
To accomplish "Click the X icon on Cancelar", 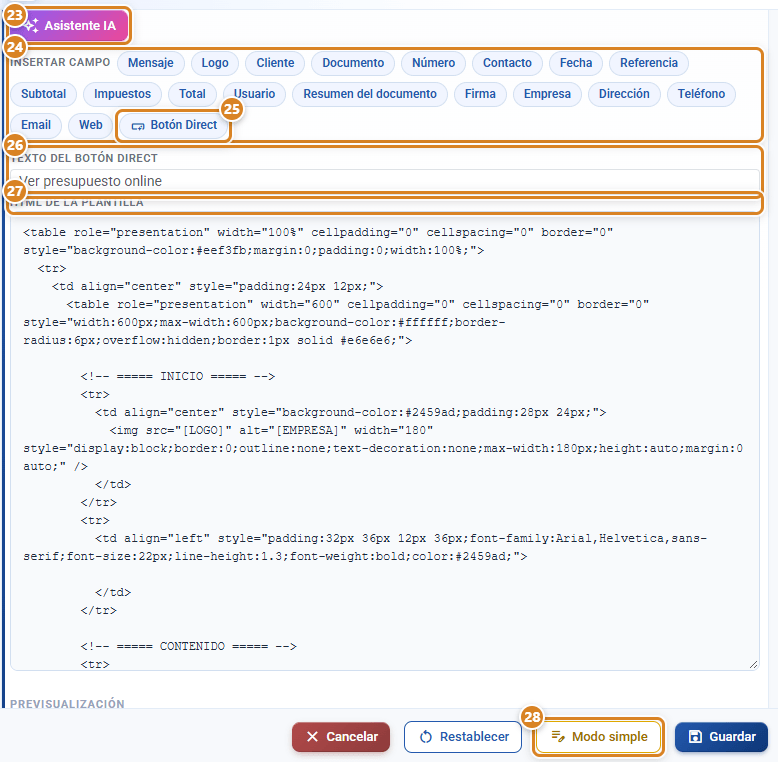I will pos(312,737).
